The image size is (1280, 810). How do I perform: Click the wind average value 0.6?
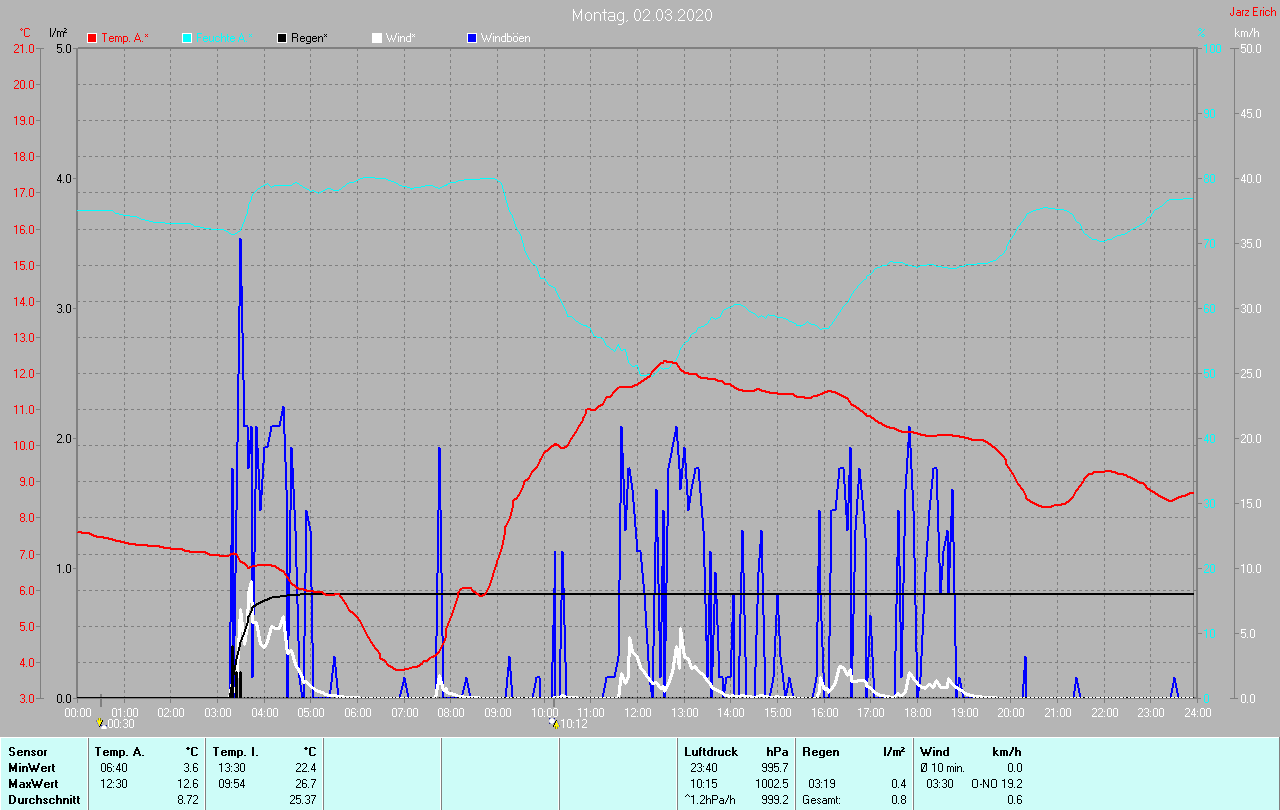(1014, 800)
